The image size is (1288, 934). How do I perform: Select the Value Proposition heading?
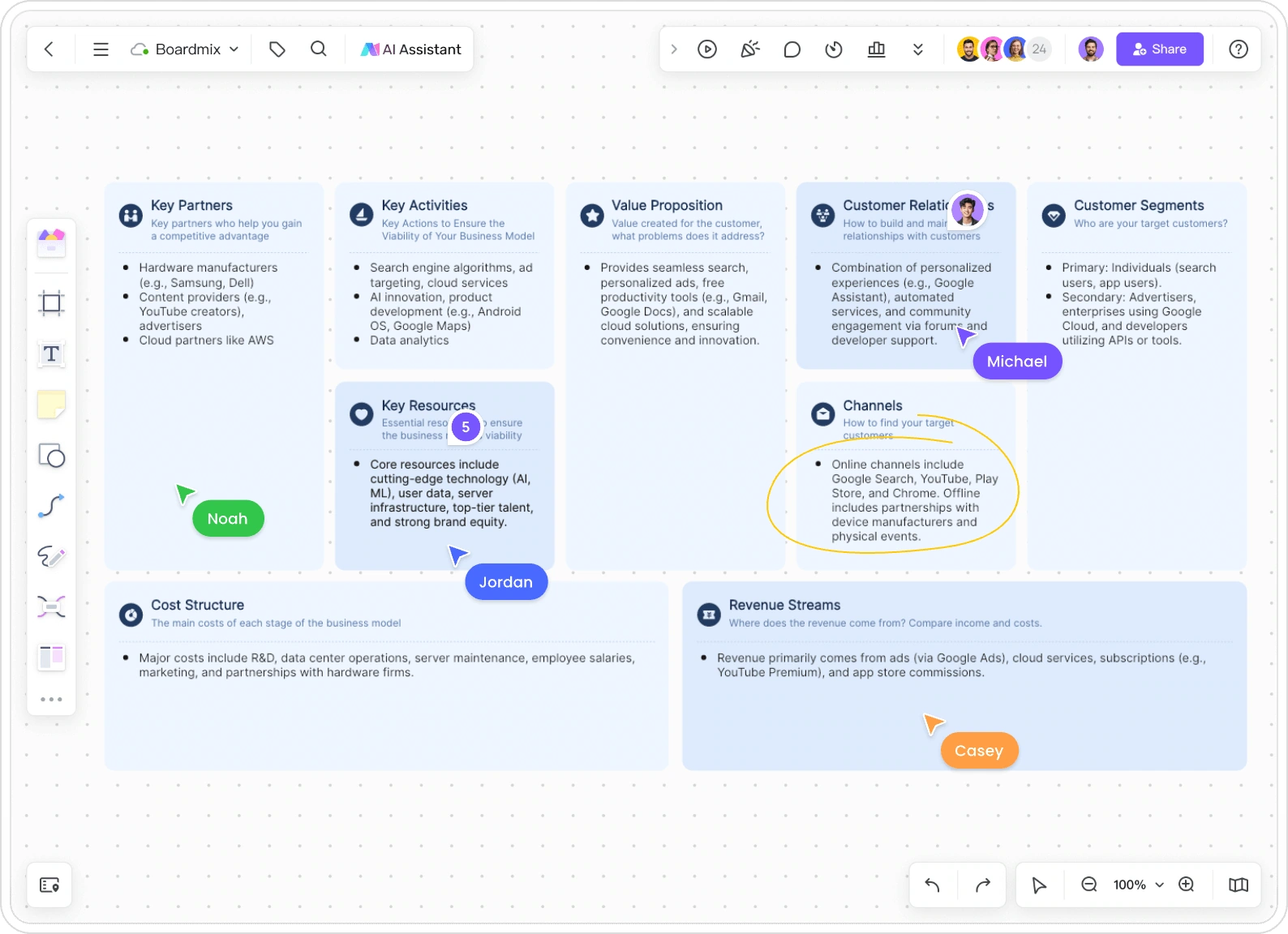pos(667,206)
